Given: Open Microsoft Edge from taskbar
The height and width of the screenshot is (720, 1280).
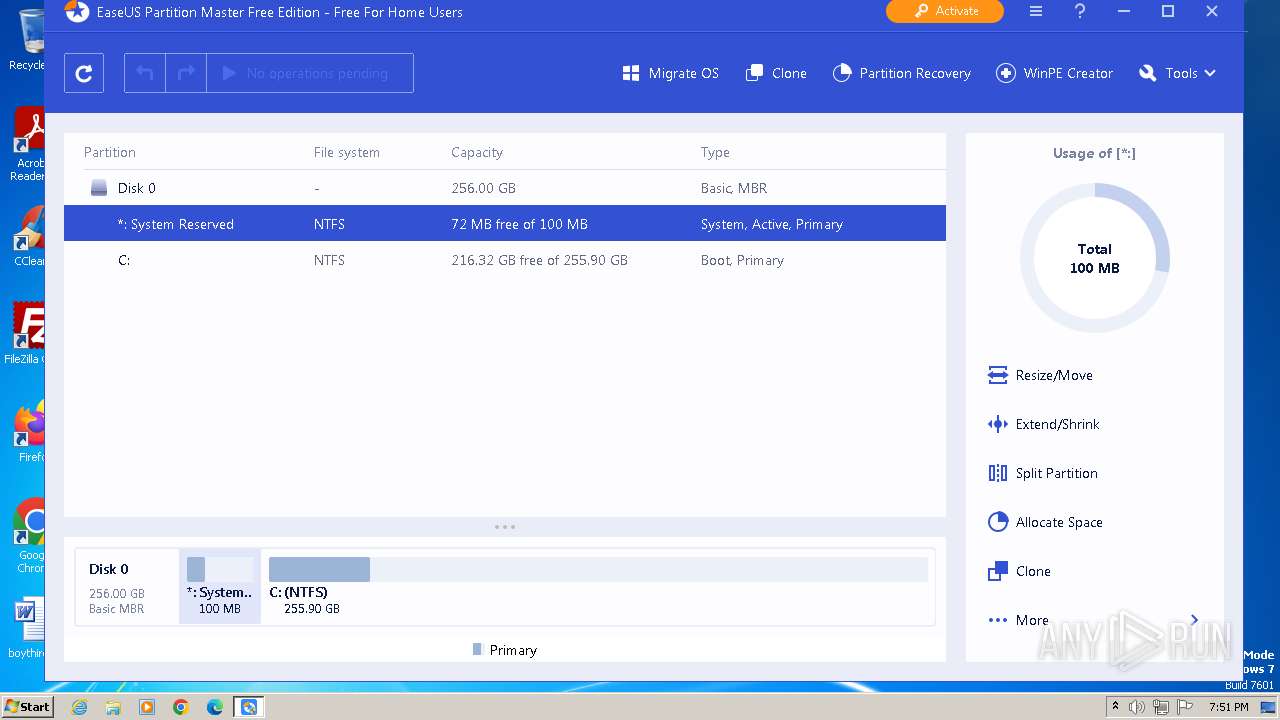Looking at the screenshot, I should click(x=215, y=707).
